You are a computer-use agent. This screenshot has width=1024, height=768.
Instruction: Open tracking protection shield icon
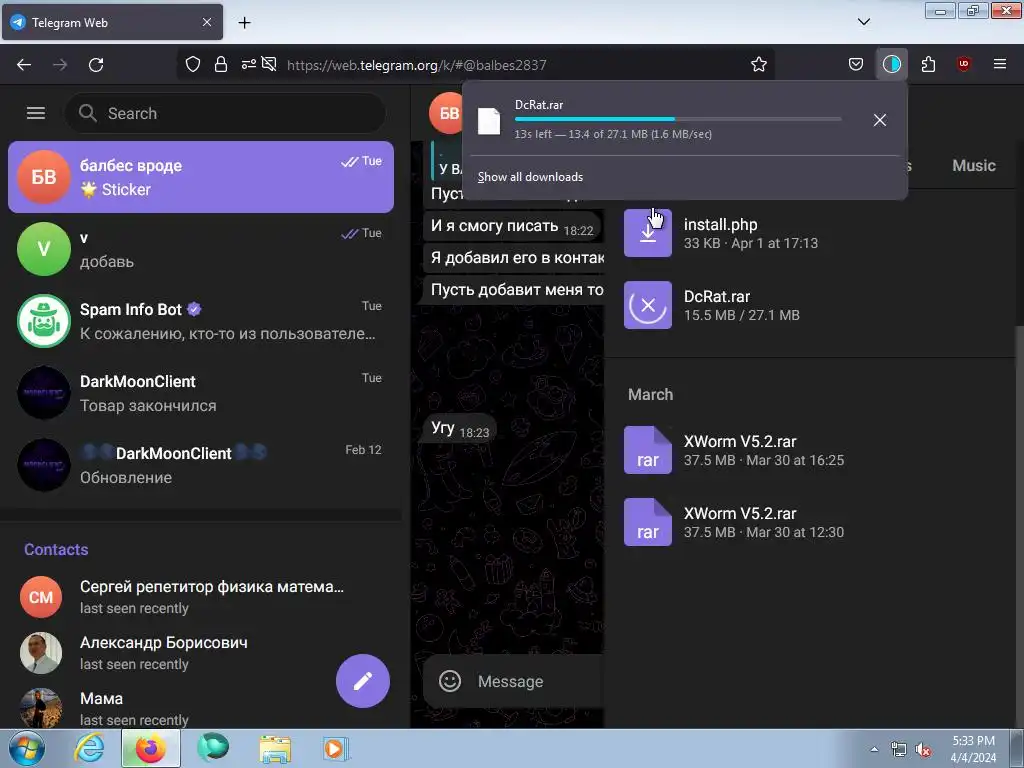coord(193,64)
